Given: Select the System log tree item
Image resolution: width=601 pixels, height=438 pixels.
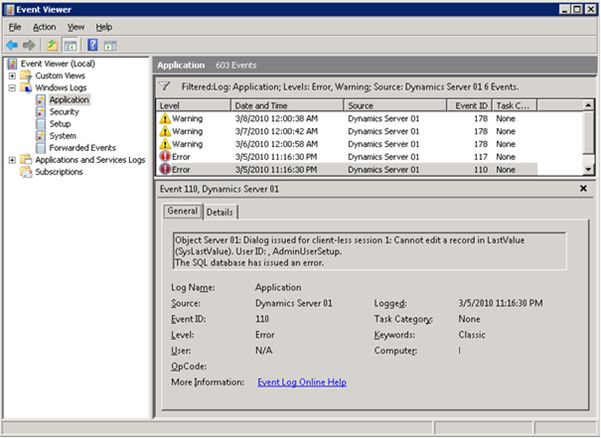Looking at the screenshot, I should click(62, 136).
